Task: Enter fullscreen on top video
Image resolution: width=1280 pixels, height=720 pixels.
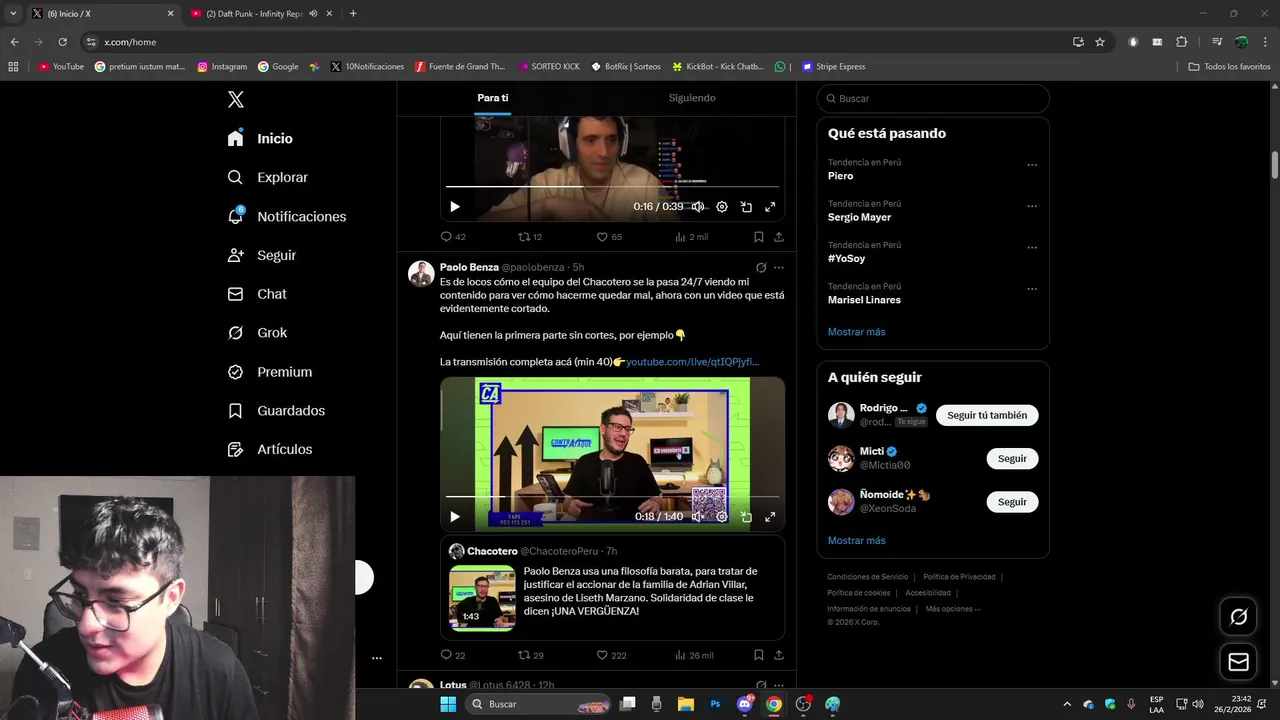Action: (770, 207)
